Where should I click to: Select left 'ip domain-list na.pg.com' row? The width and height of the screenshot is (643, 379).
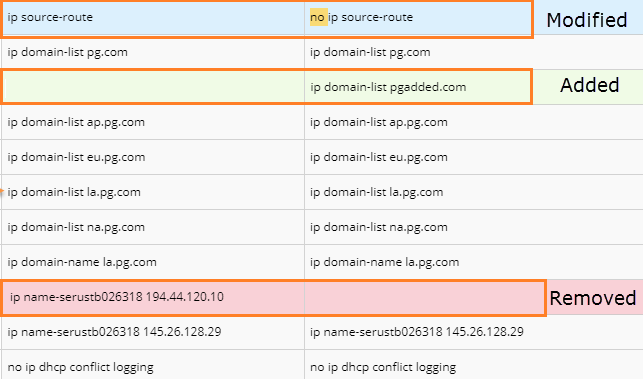(153, 227)
